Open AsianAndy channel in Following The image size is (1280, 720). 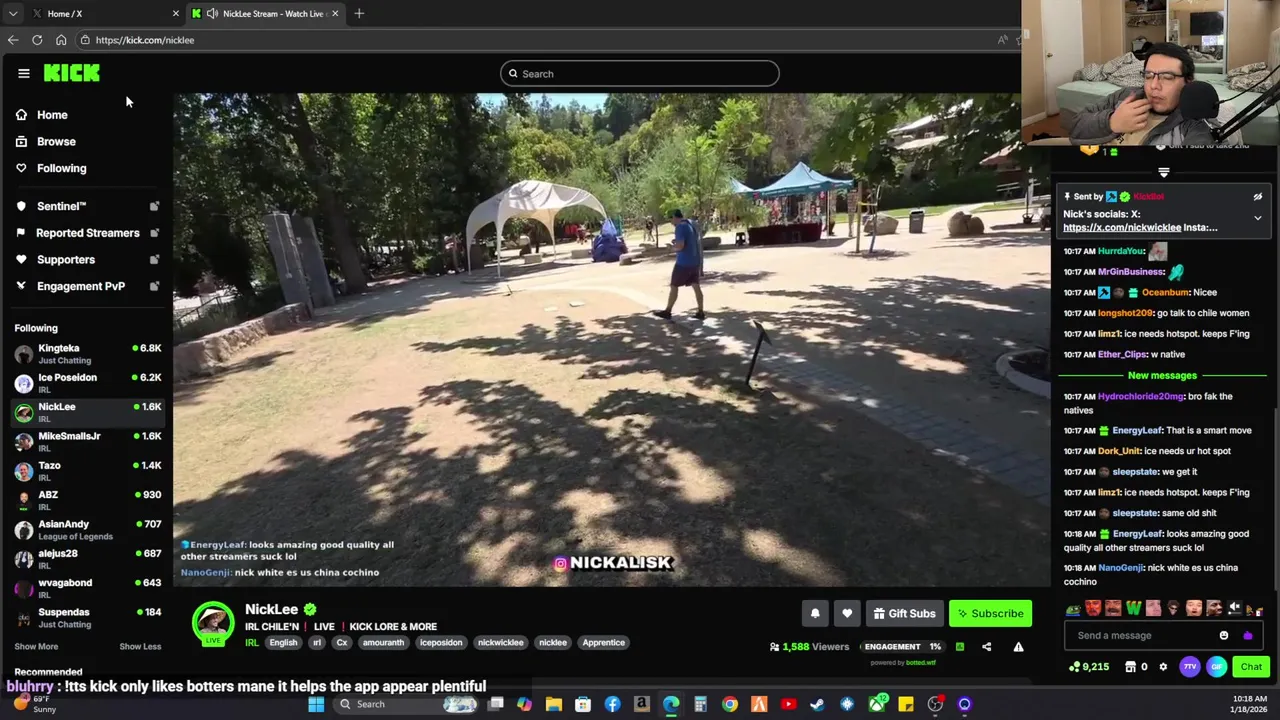coord(88,530)
